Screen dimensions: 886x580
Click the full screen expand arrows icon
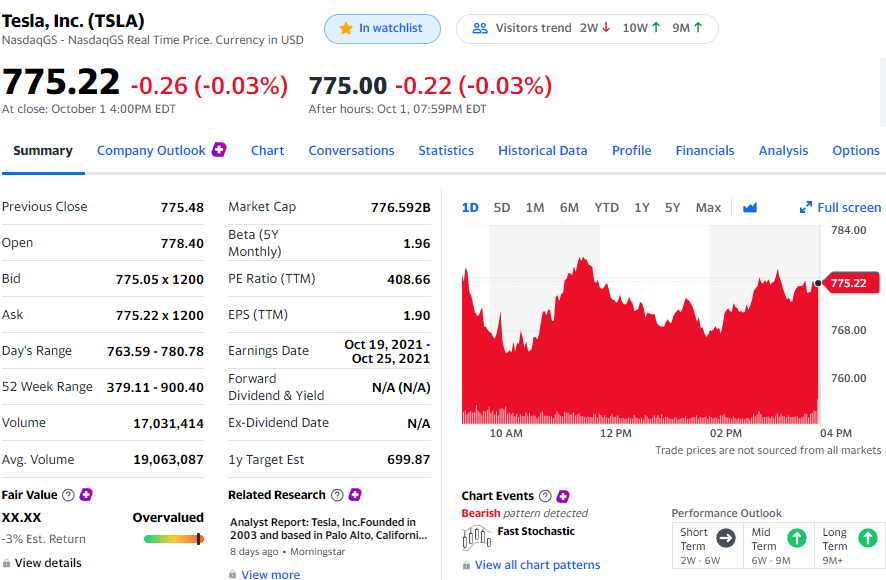point(806,207)
